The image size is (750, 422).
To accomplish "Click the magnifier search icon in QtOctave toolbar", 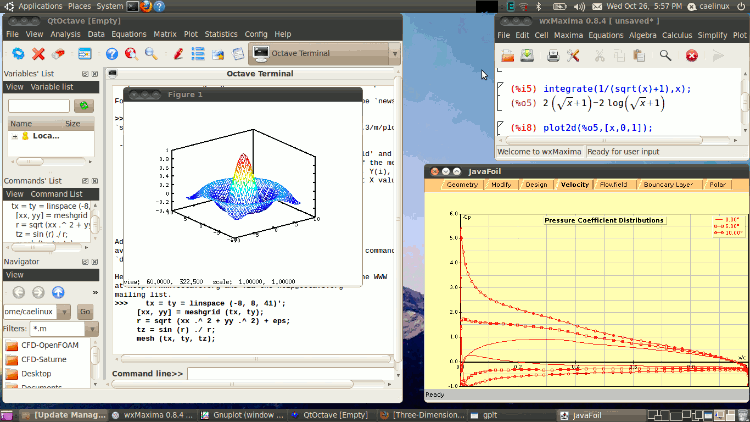I will pyautogui.click(x=151, y=53).
